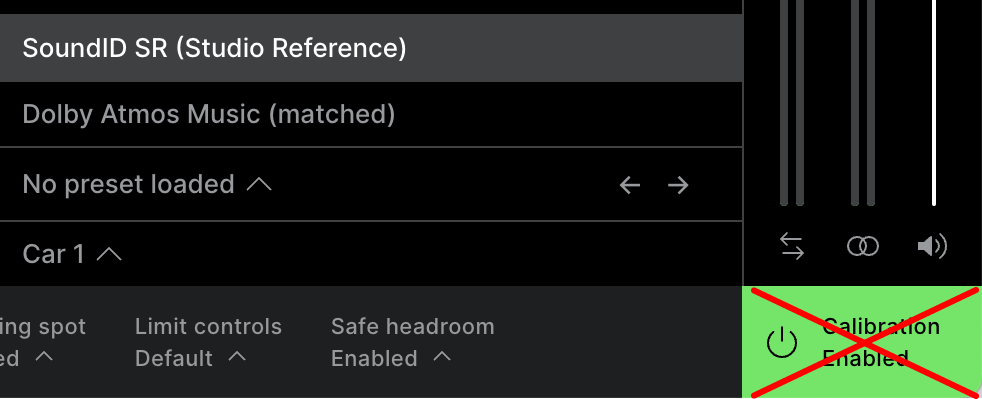Click the middle pair of level meters

(863, 103)
